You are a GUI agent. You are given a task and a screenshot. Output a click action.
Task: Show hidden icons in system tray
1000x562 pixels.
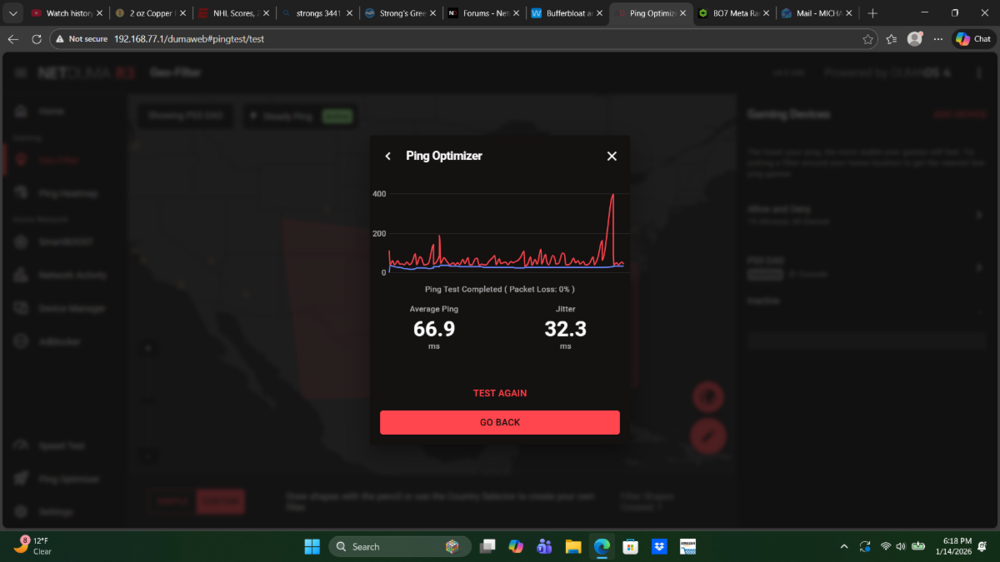(844, 546)
